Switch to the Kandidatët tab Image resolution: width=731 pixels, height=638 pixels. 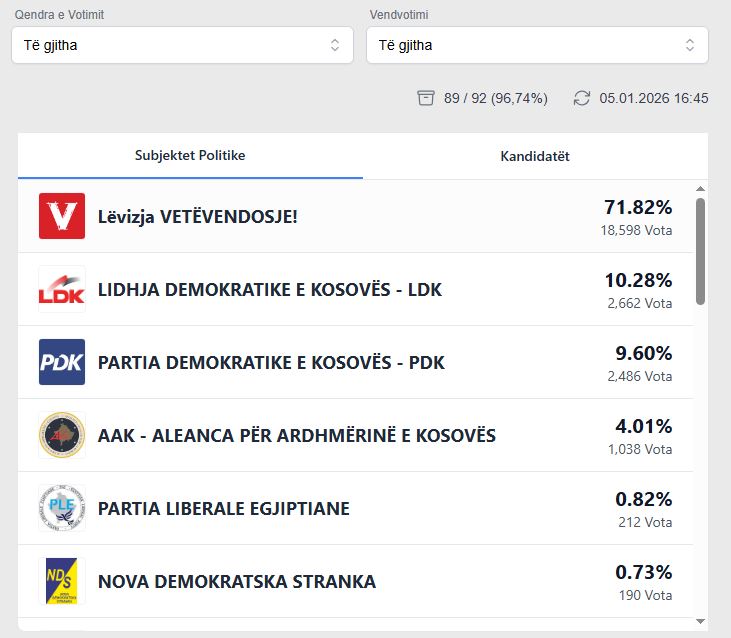click(535, 156)
